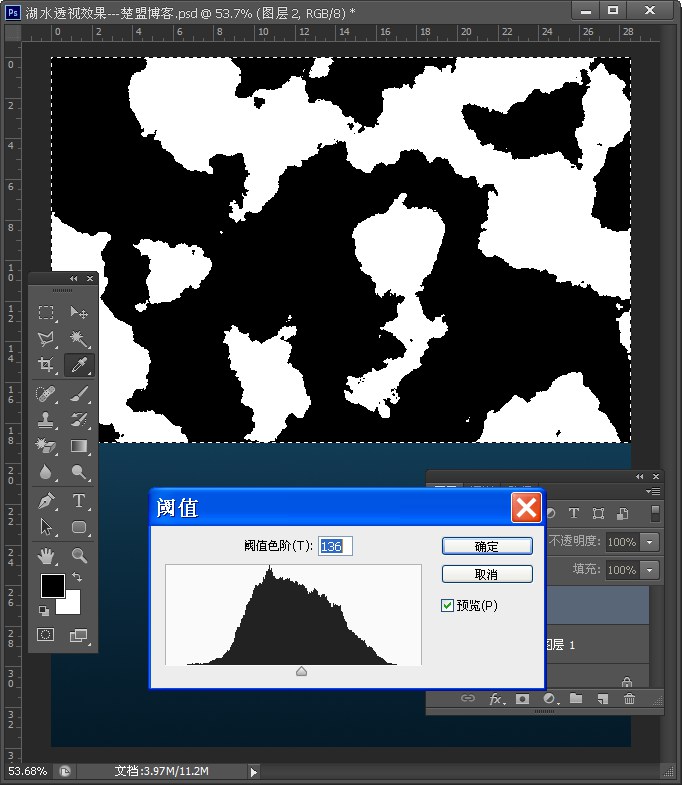Image resolution: width=682 pixels, height=785 pixels.
Task: Select the Clone Stamp tool
Action: [x=46, y=420]
